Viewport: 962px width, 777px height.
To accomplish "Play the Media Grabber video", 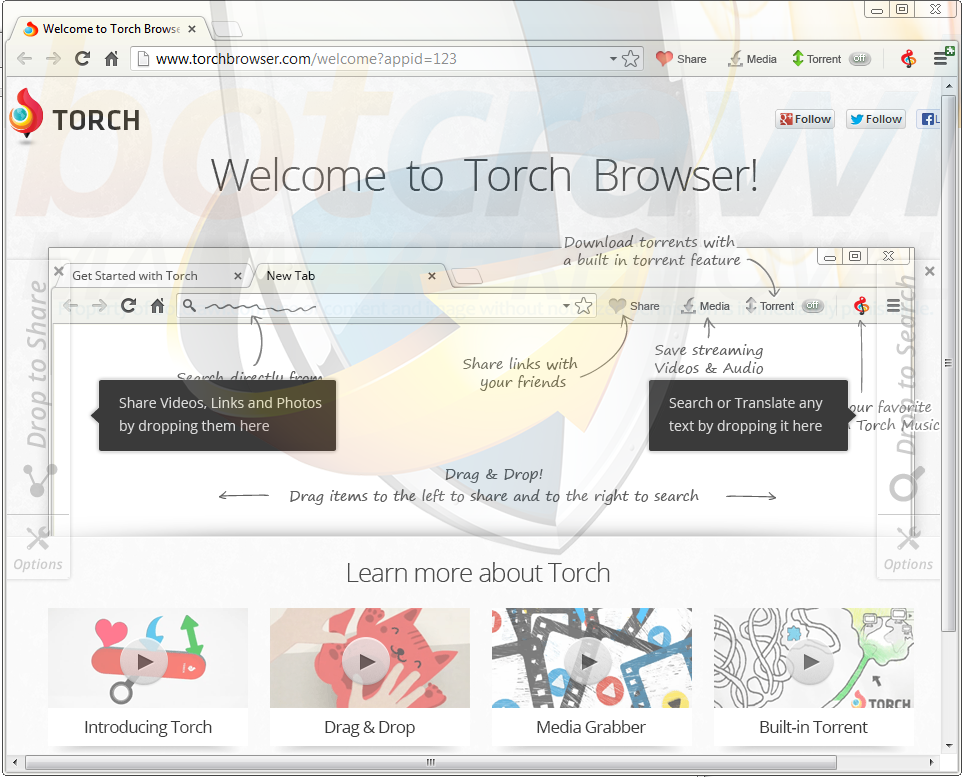I will (589, 662).
